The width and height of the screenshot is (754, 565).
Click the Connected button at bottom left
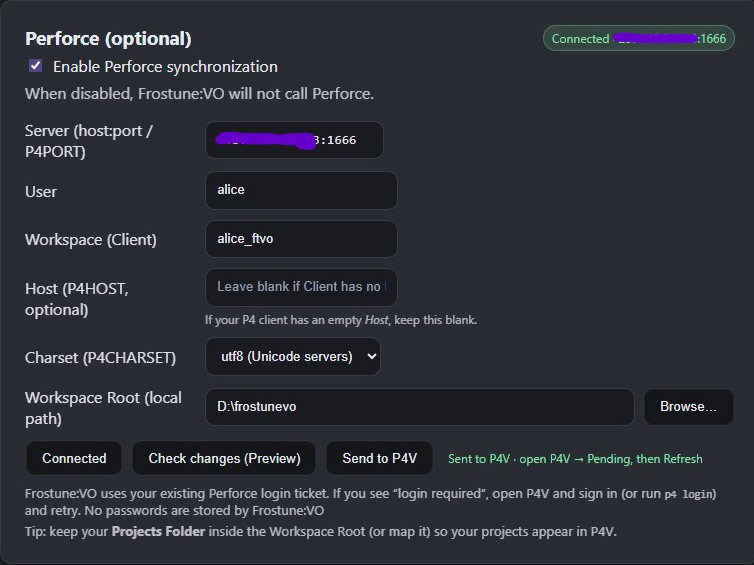tap(74, 458)
